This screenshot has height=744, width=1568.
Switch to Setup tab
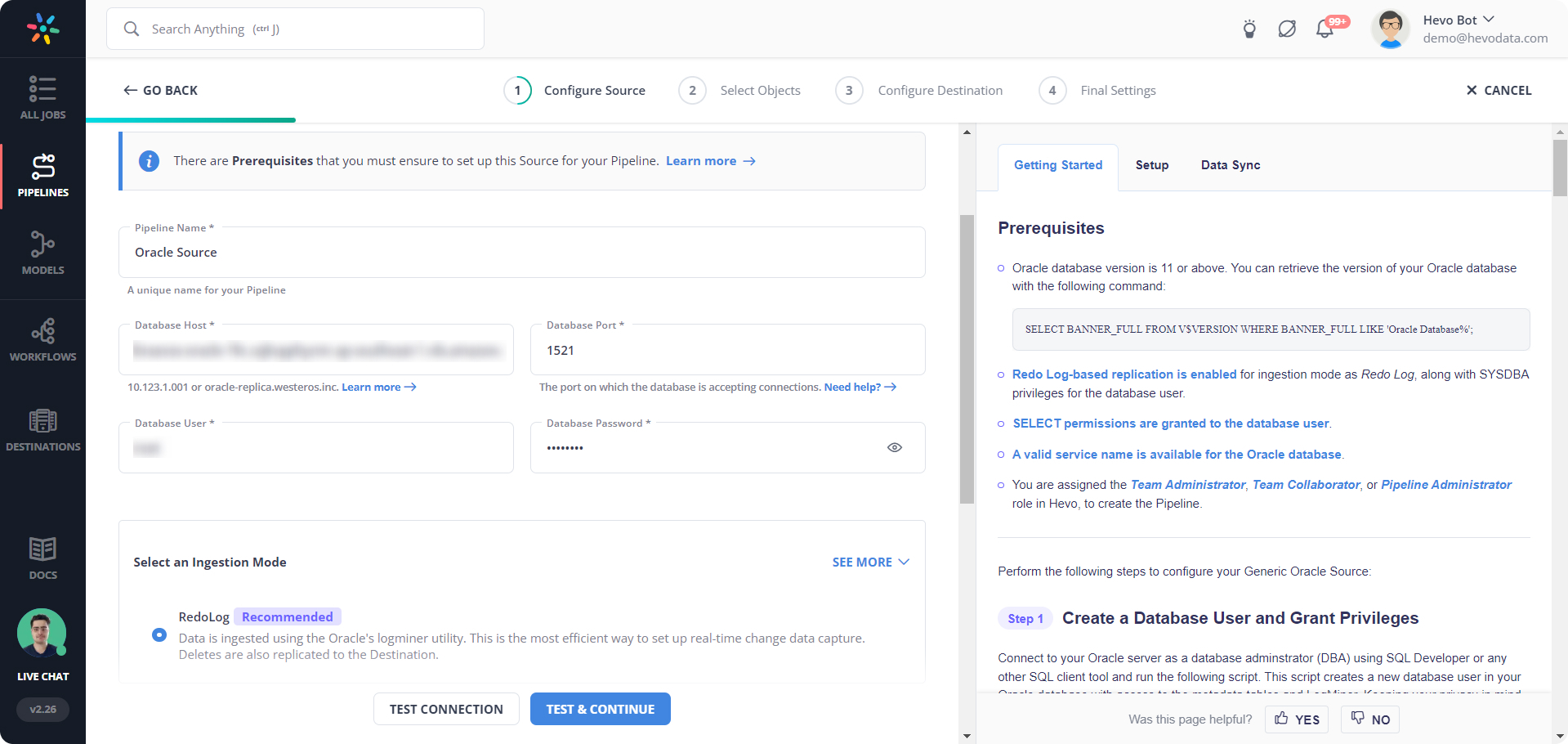1152,165
